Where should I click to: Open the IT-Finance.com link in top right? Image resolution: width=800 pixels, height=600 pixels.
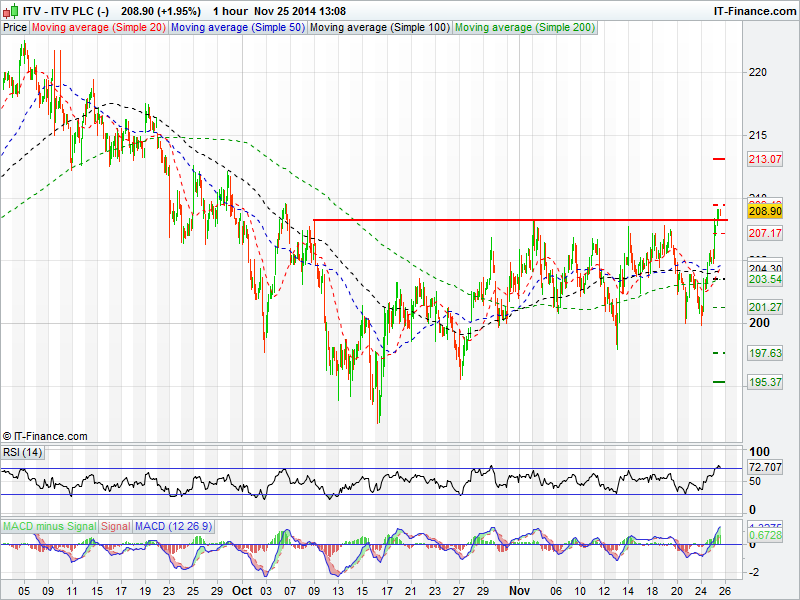(x=754, y=10)
